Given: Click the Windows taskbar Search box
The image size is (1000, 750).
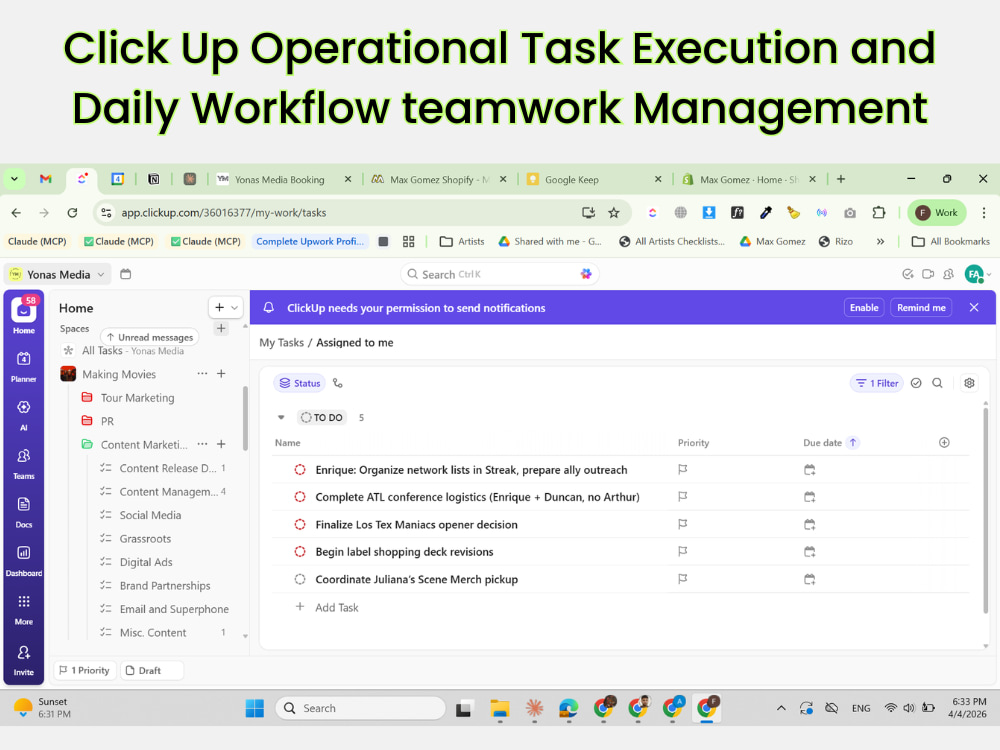Looking at the screenshot, I should coord(360,708).
